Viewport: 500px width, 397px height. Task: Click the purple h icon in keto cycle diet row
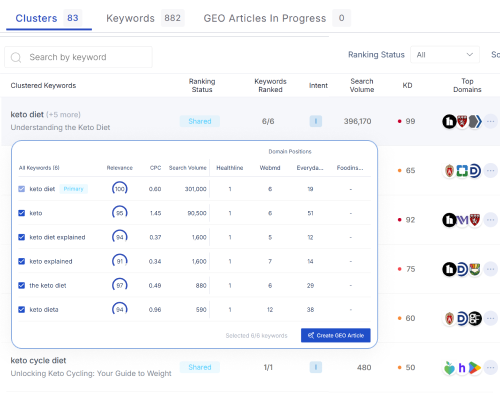[462, 368]
